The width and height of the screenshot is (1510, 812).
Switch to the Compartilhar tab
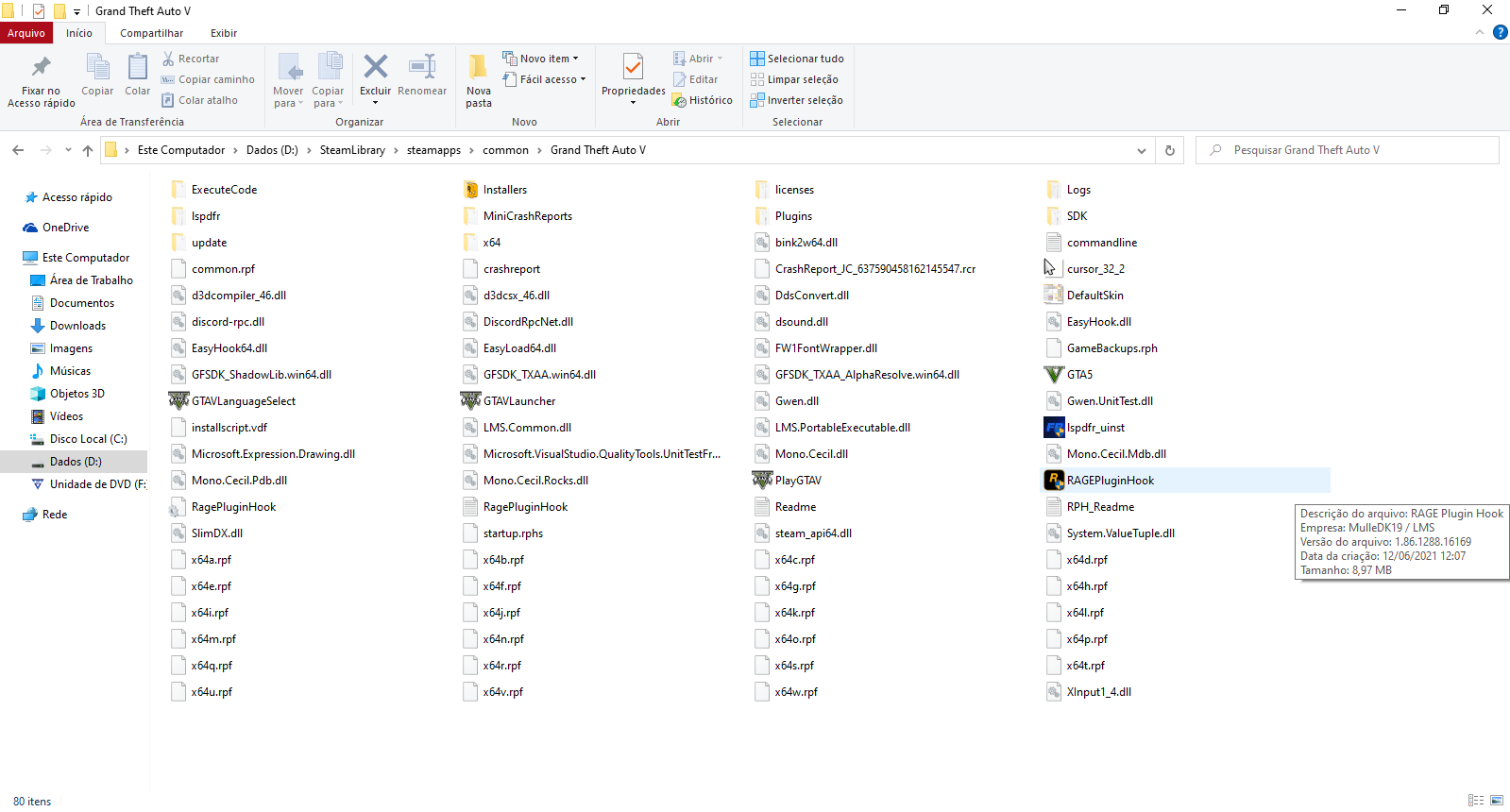point(151,33)
